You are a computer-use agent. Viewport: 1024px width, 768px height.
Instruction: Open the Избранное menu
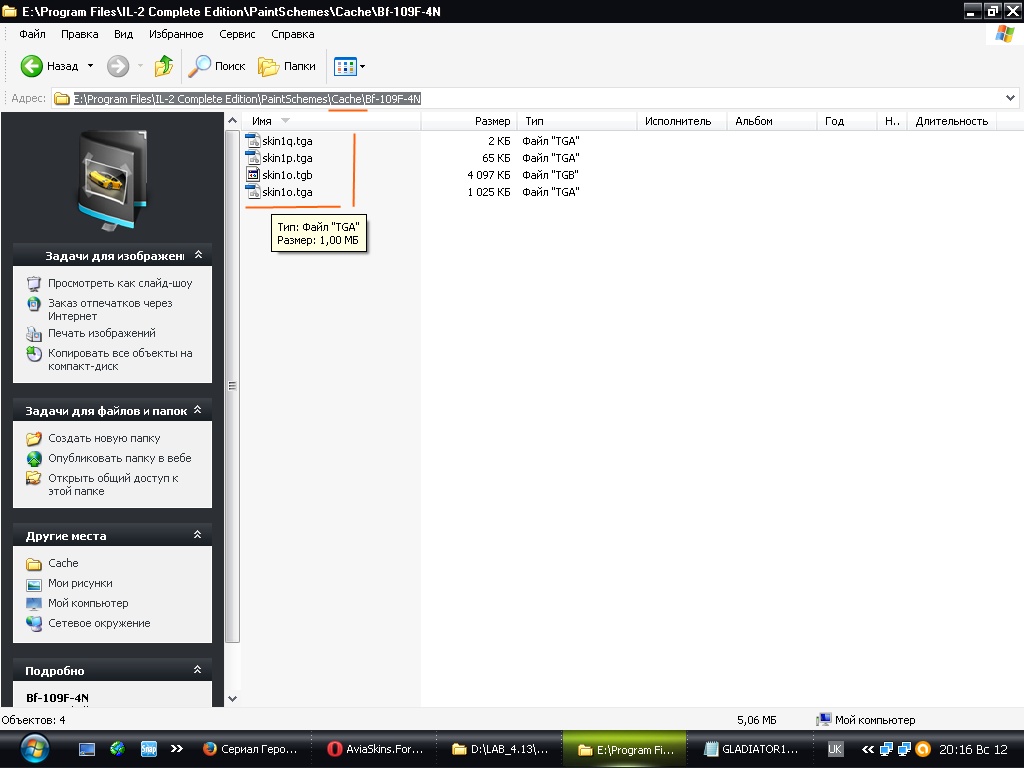tap(176, 34)
